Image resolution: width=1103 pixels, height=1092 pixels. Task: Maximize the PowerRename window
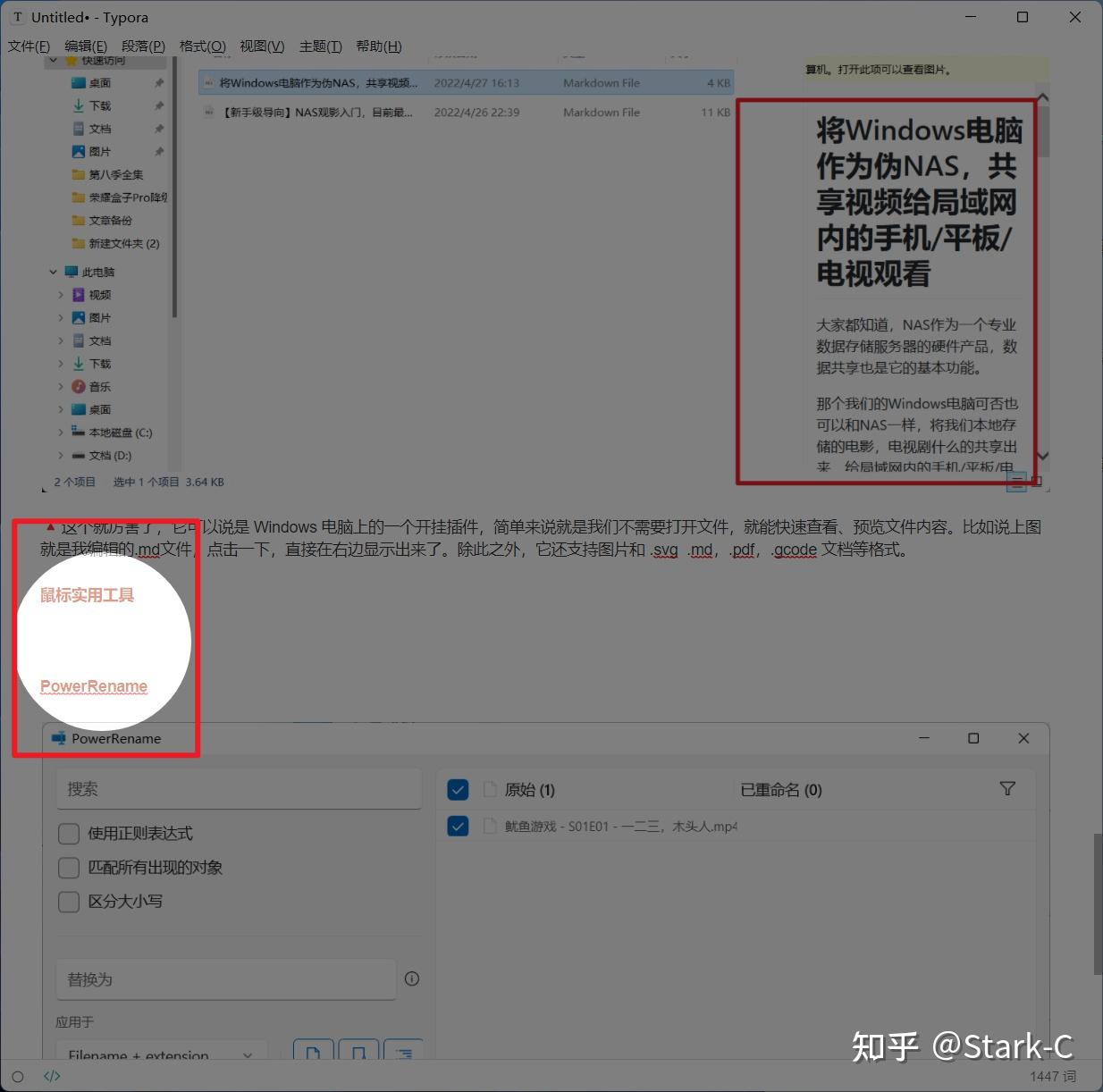pos(973,738)
